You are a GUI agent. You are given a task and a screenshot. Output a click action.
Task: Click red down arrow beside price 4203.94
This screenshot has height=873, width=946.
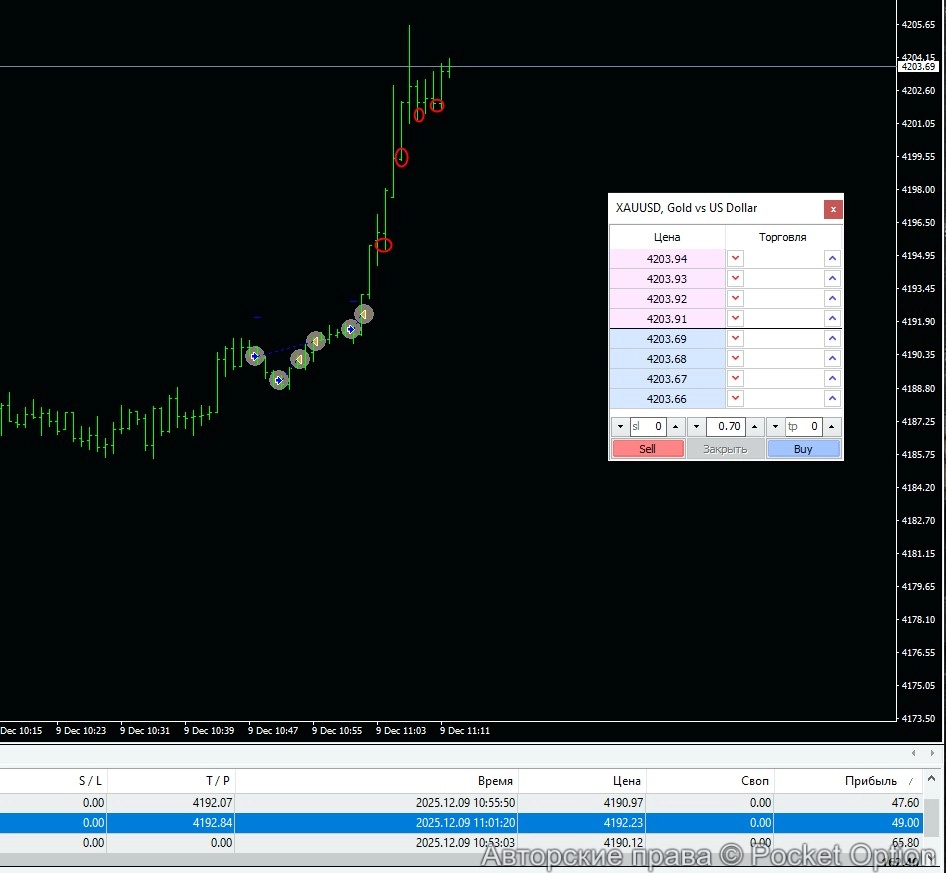(736, 259)
